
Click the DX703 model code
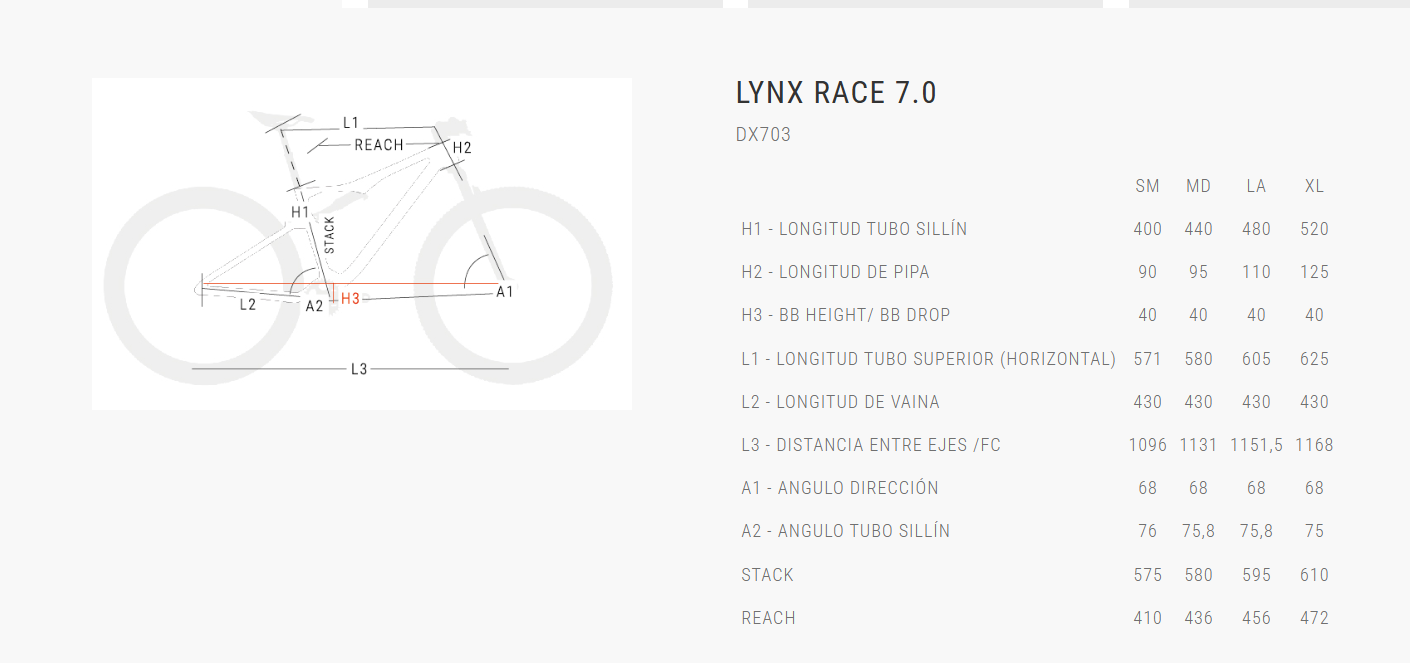tap(763, 135)
